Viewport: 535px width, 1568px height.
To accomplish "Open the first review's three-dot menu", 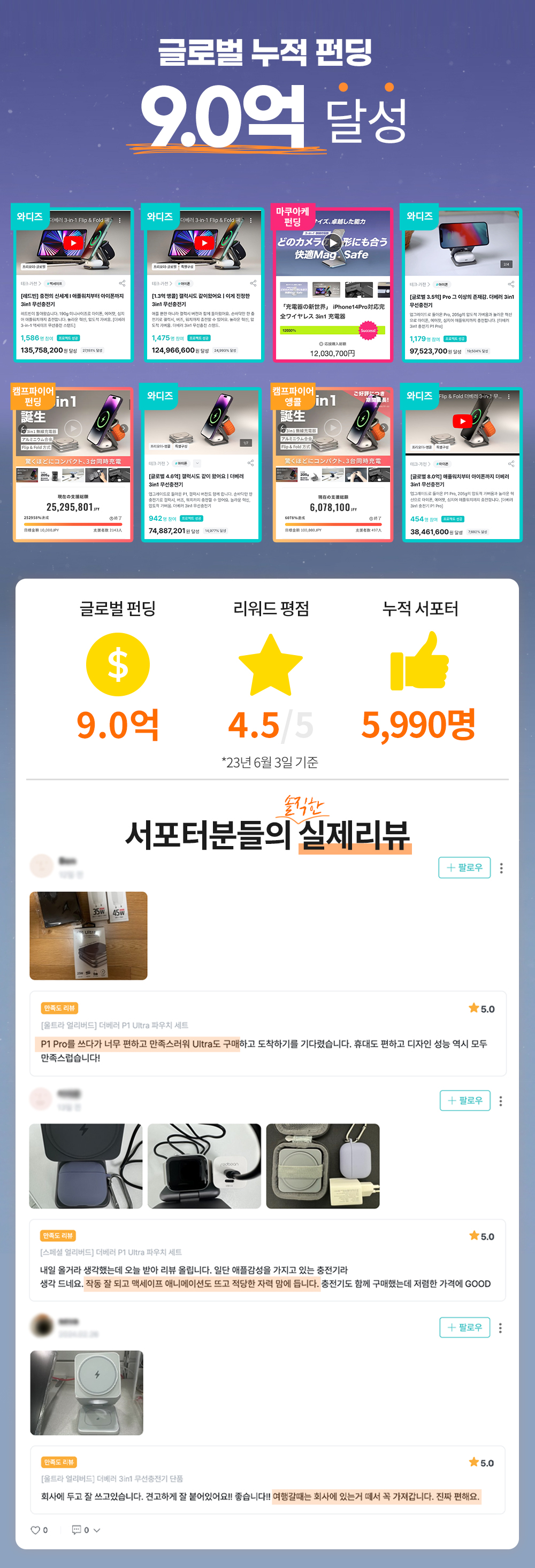I will [x=501, y=868].
